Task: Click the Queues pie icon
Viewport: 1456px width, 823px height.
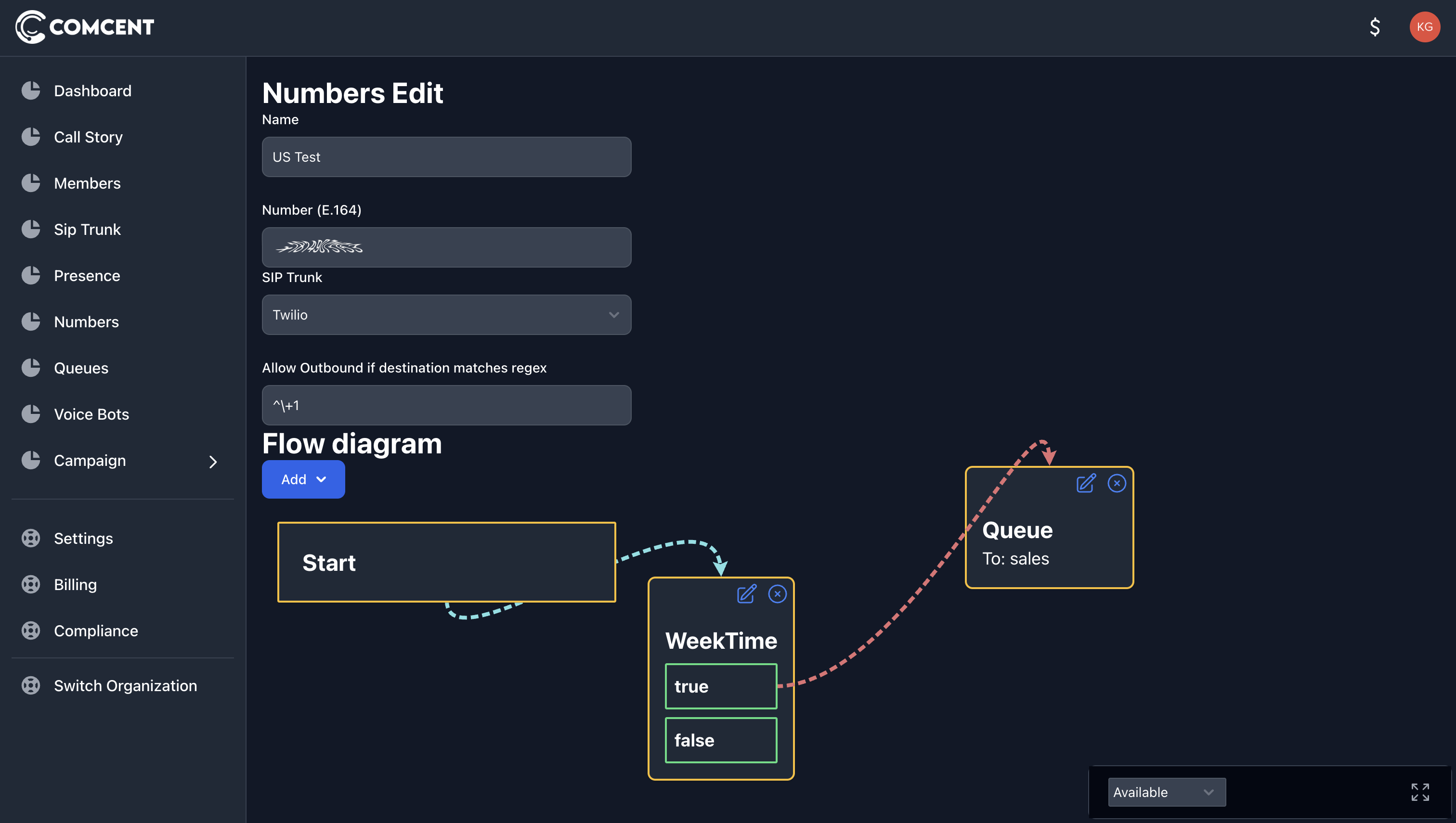Action: (x=30, y=368)
